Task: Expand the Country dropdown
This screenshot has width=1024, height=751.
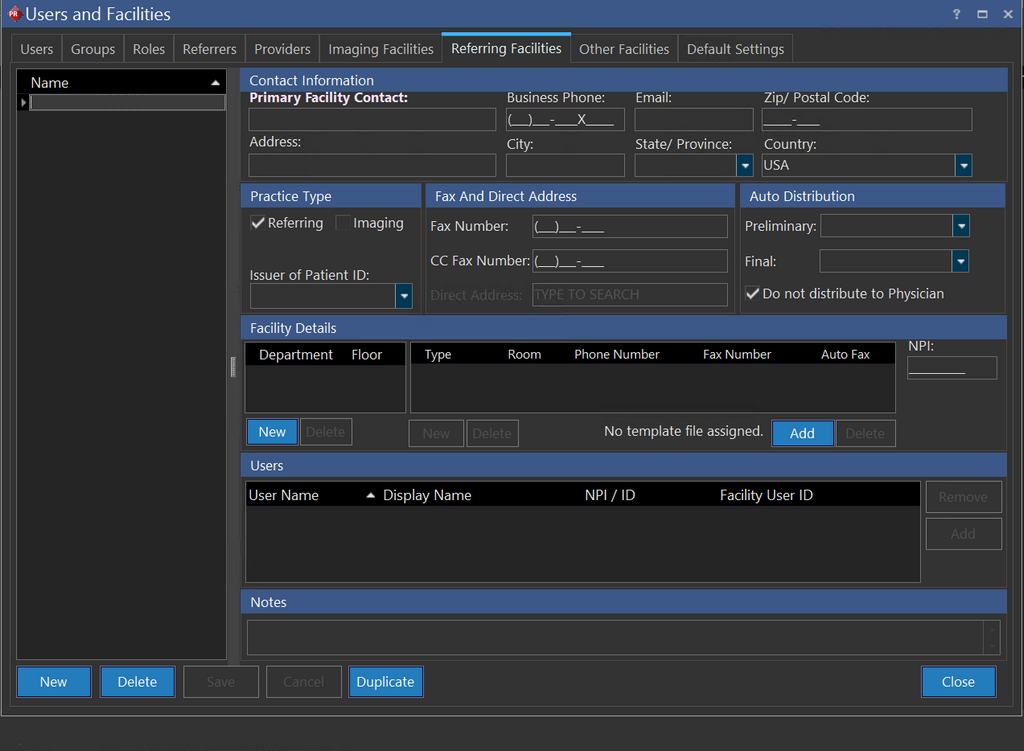Action: (x=963, y=166)
